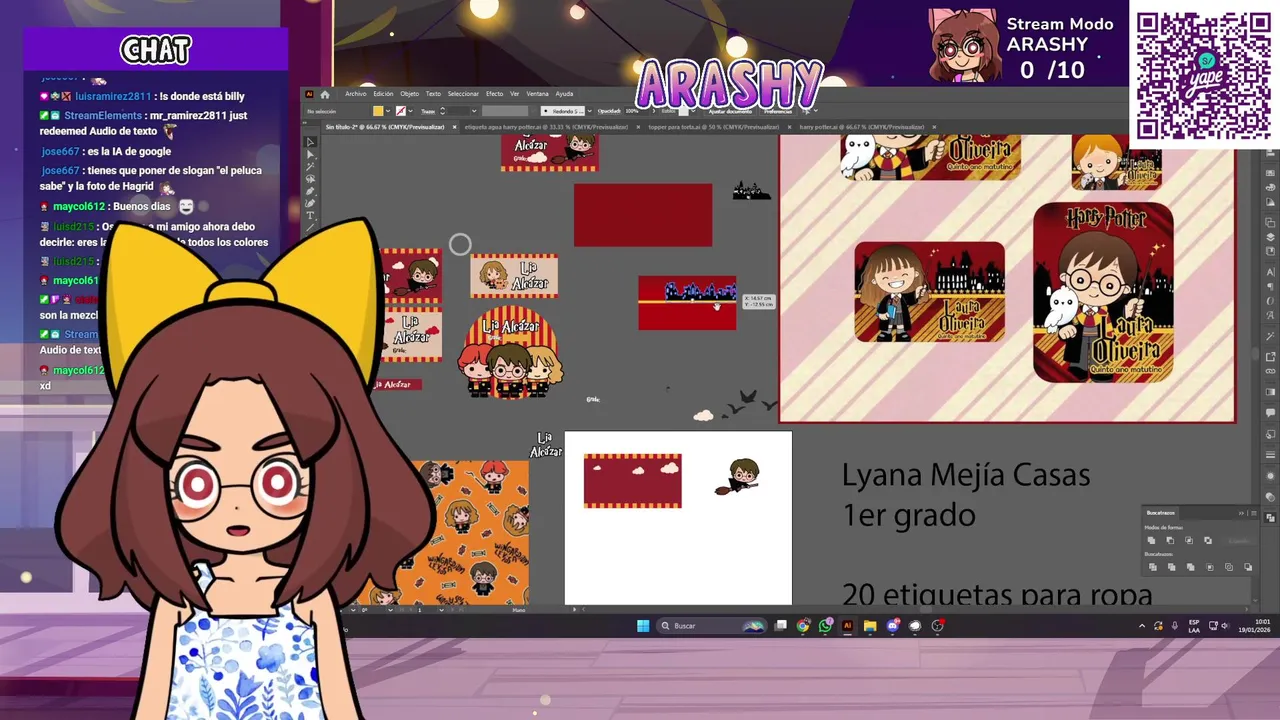Select the Type tool
The width and height of the screenshot is (1280, 720).
click(x=310, y=215)
